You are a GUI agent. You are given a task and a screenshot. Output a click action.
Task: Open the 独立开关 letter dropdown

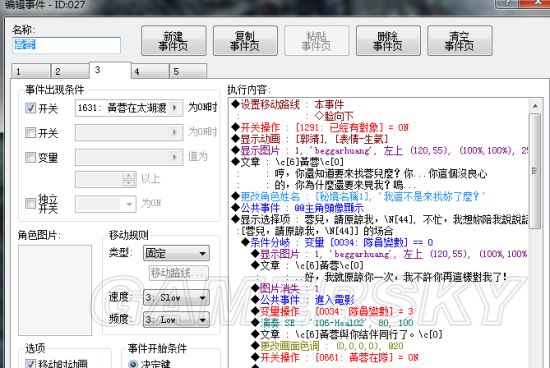(x=106, y=204)
